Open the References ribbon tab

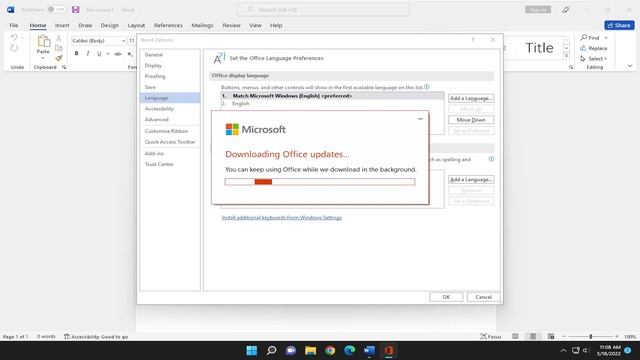click(x=168, y=25)
